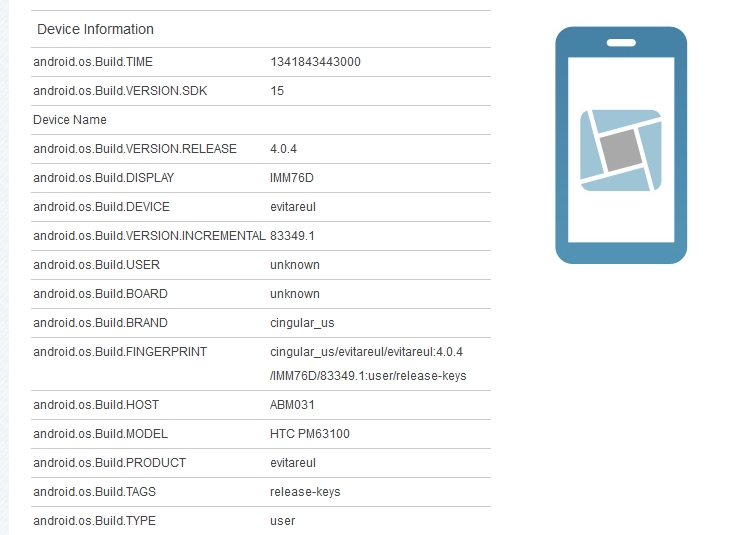Select android.os.Build.USER label
Screen dimensions: 738x535
96,265
